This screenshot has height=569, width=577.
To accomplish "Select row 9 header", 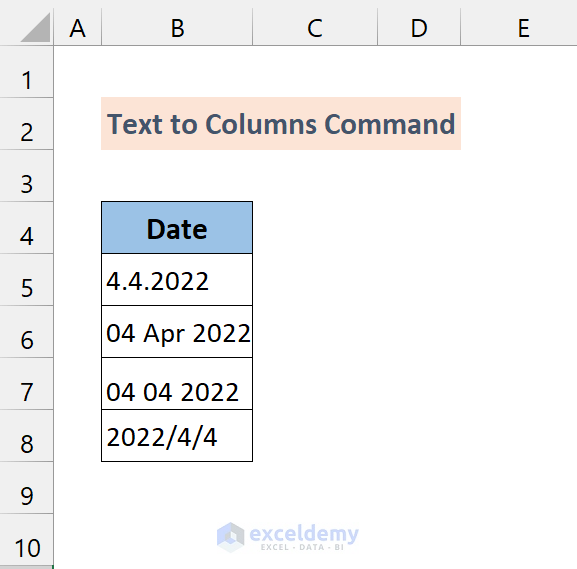I will 26,488.
